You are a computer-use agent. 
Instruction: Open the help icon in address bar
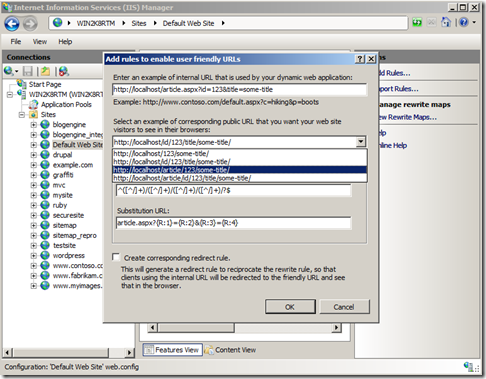click(x=464, y=22)
